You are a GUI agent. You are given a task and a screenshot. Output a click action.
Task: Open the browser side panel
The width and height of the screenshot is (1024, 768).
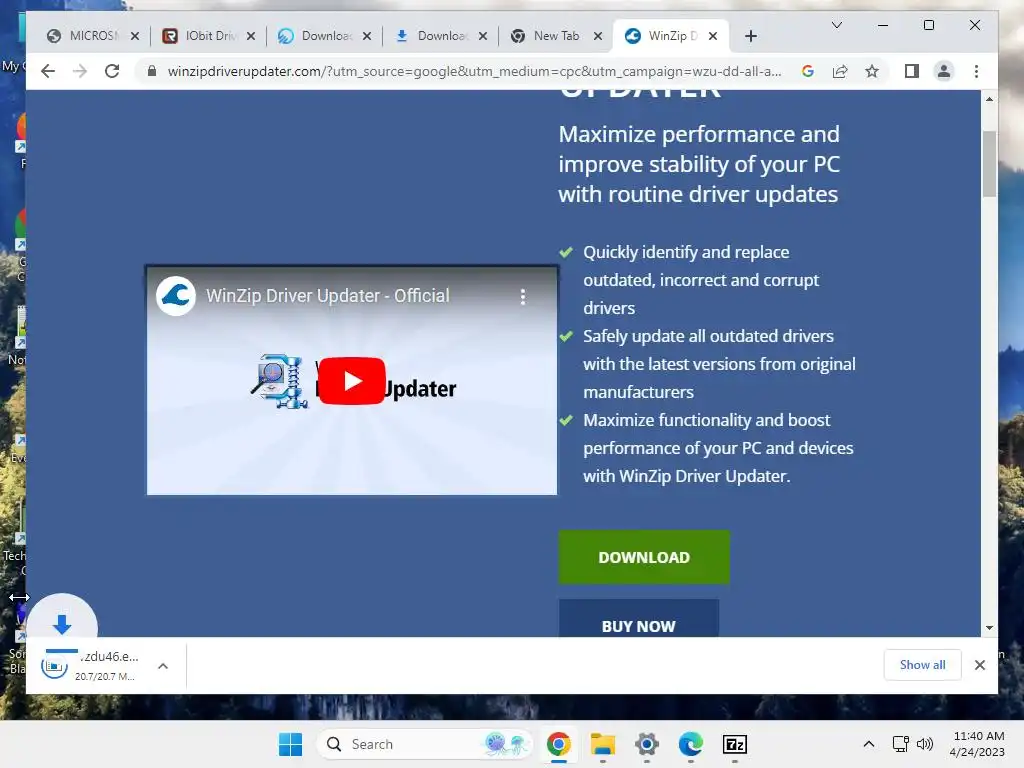(x=912, y=71)
